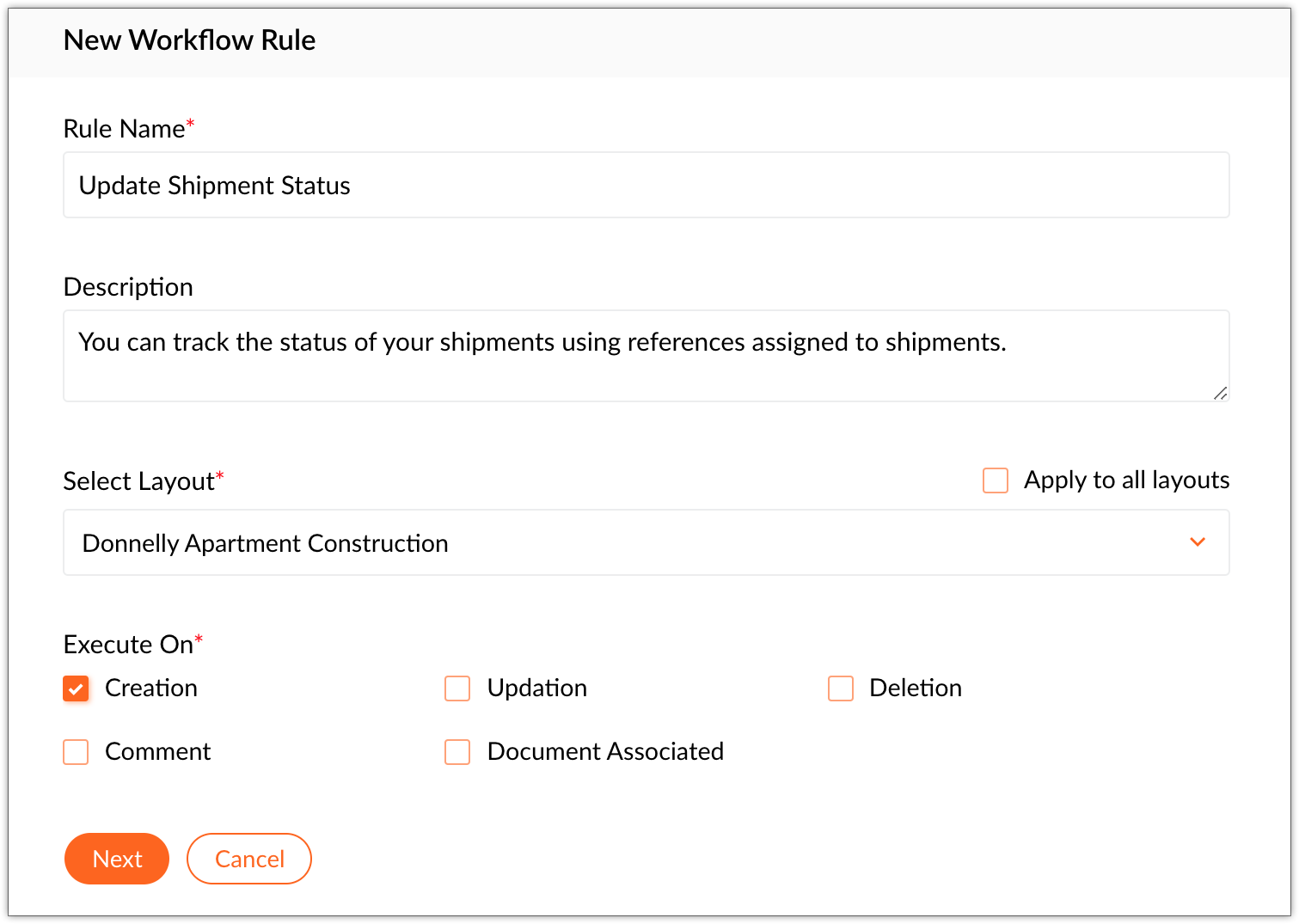The width and height of the screenshot is (1299, 924).
Task: Click the 'Apply to all layouts' label text
Action: [x=1126, y=480]
